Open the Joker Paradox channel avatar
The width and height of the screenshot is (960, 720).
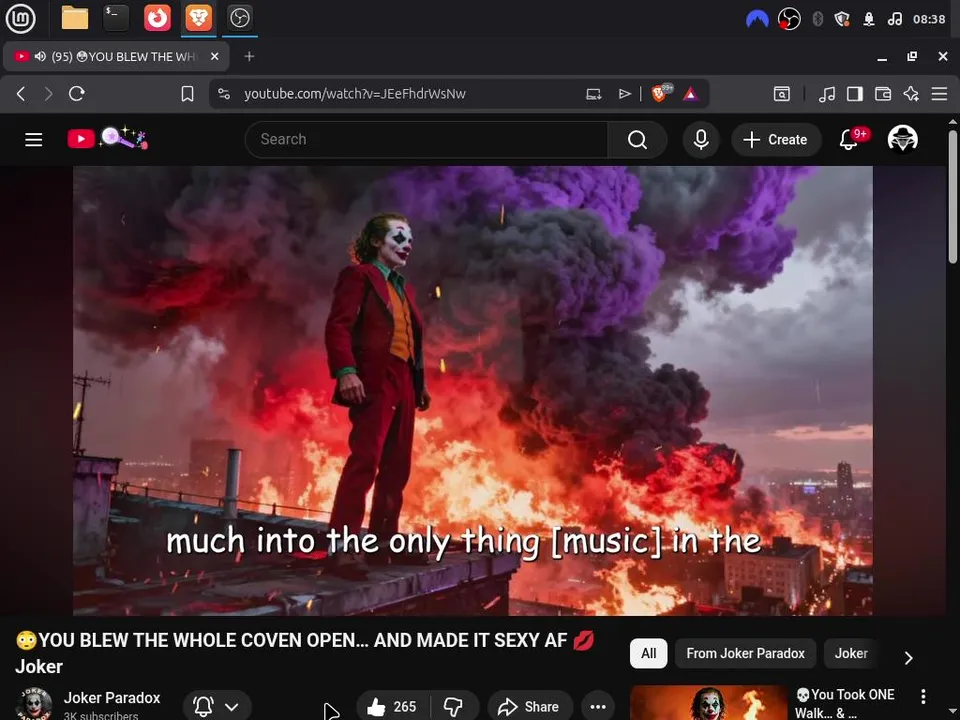point(34,704)
